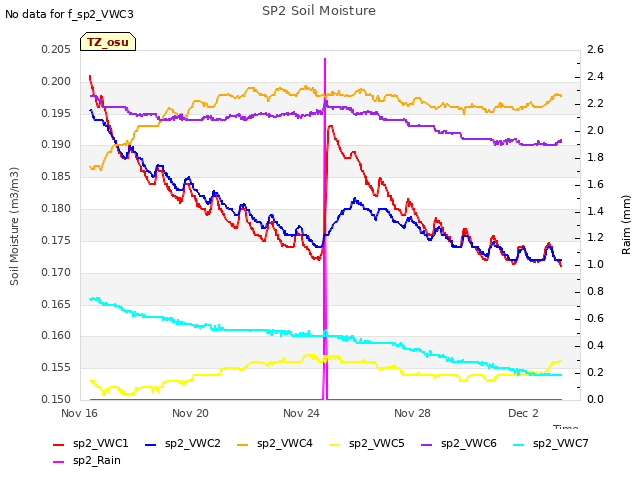The width and height of the screenshot is (640, 480).
Task: Click the magenta sp2_Rain legend swatch
Action: [x=59, y=462]
